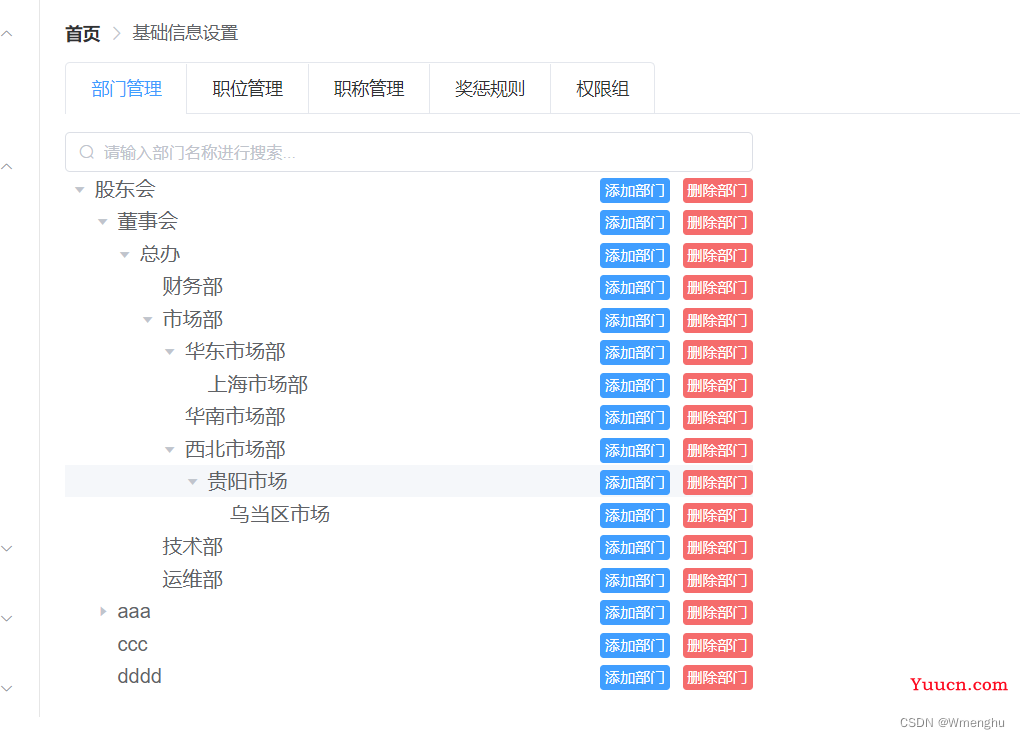Delete the 贵阳市场 department
Screen dimensions: 1020x739
(x=718, y=483)
